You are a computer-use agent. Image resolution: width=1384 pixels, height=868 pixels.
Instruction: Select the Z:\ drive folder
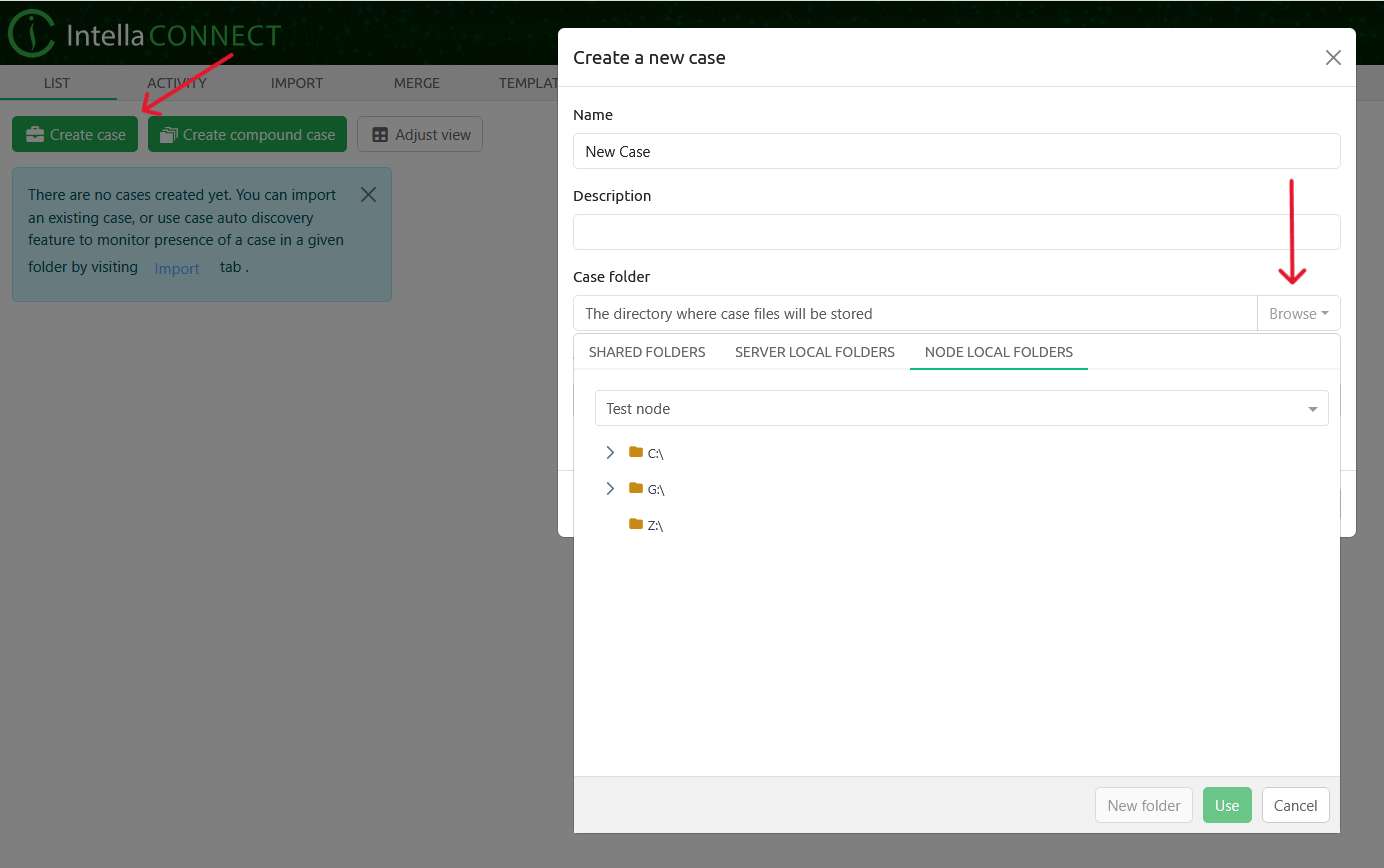(654, 525)
